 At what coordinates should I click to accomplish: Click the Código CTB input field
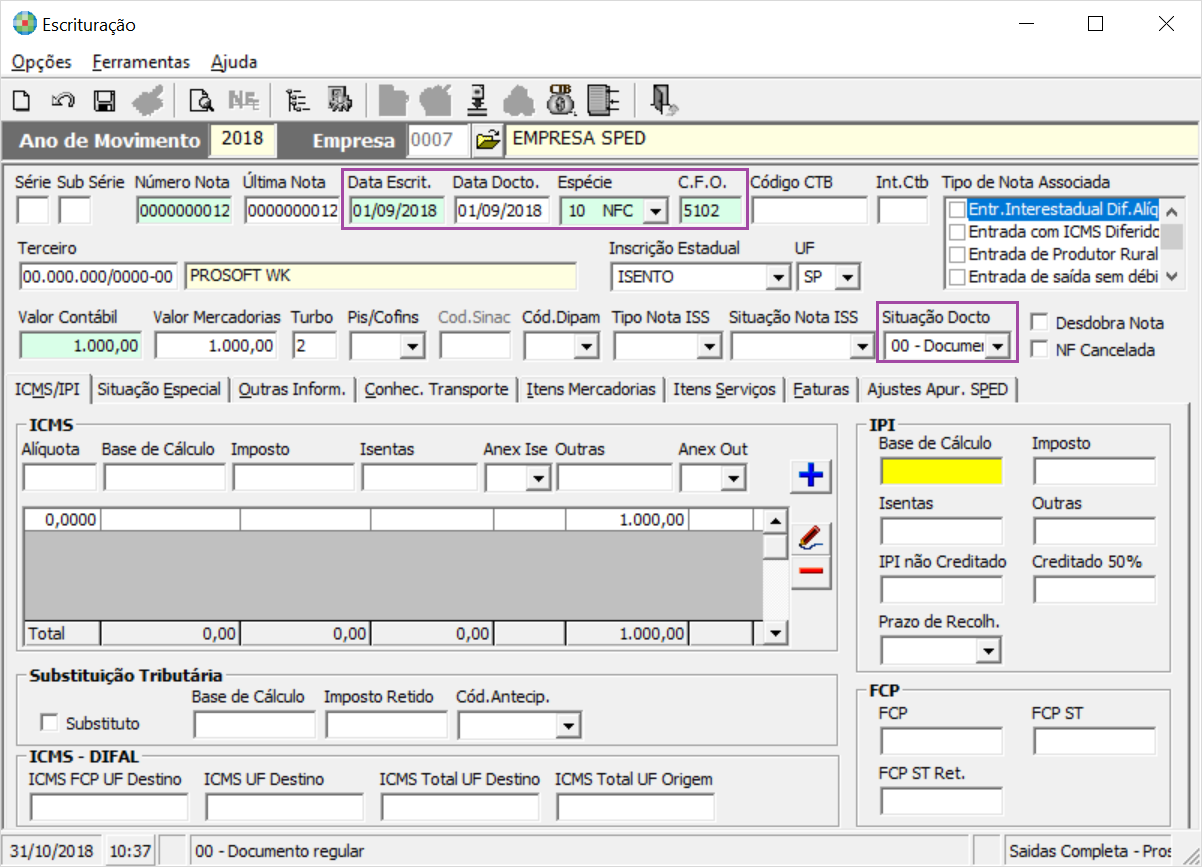809,211
